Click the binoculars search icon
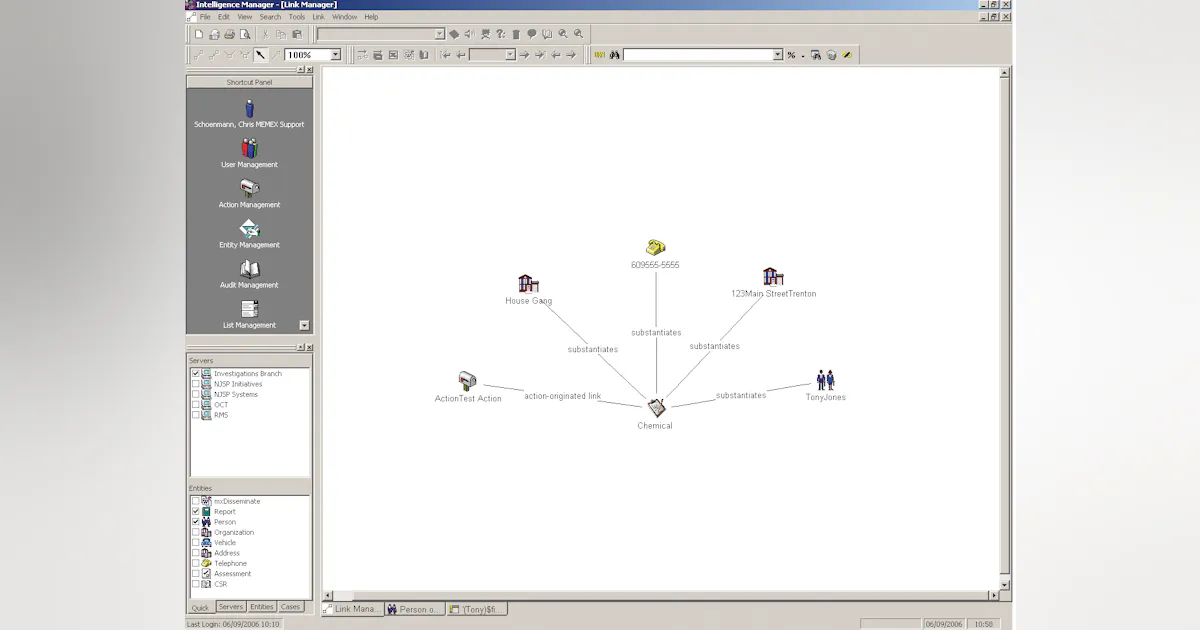Image resolution: width=1200 pixels, height=630 pixels. tap(615, 55)
